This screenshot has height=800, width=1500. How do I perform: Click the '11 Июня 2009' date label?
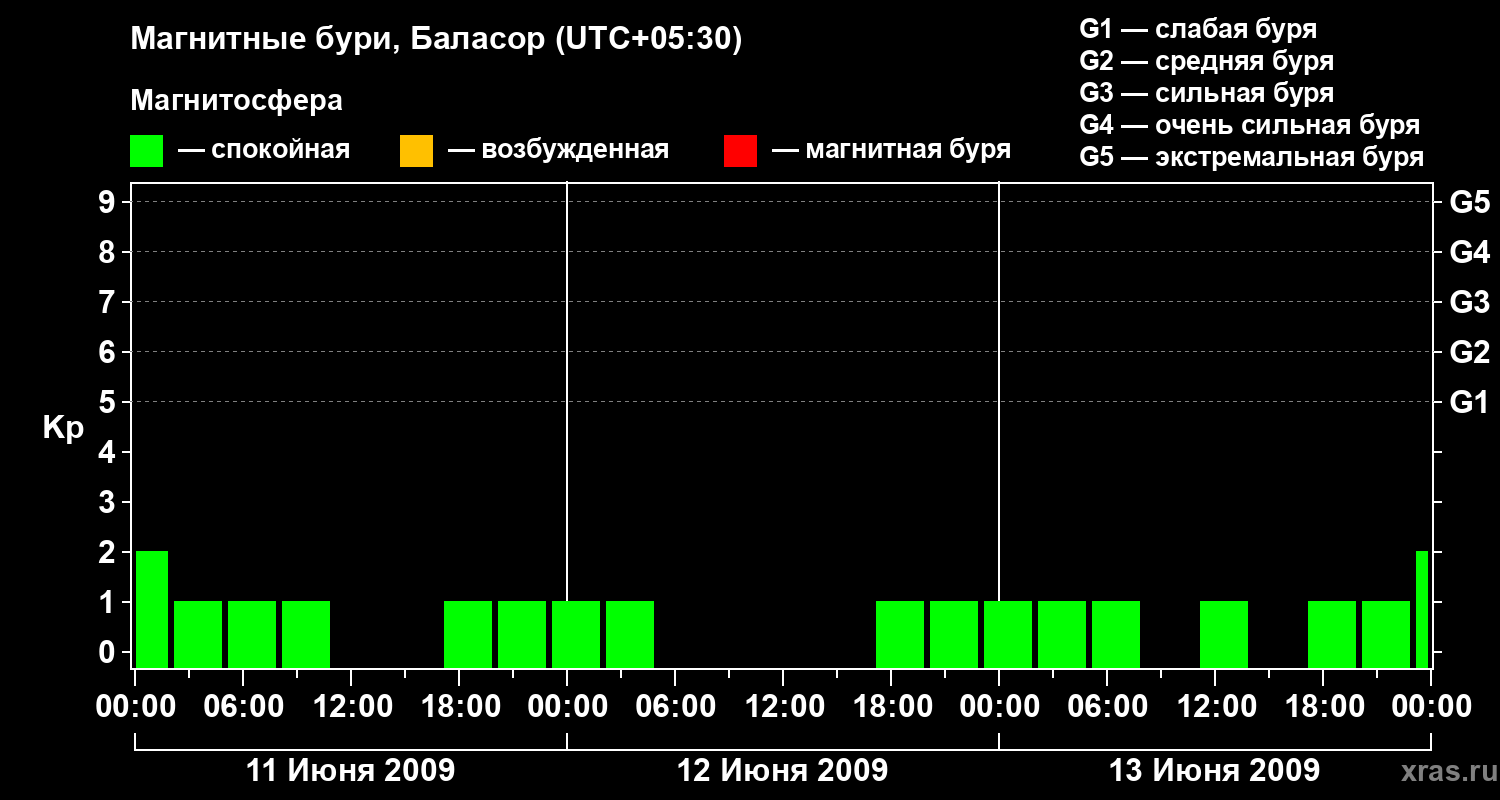tap(350, 771)
